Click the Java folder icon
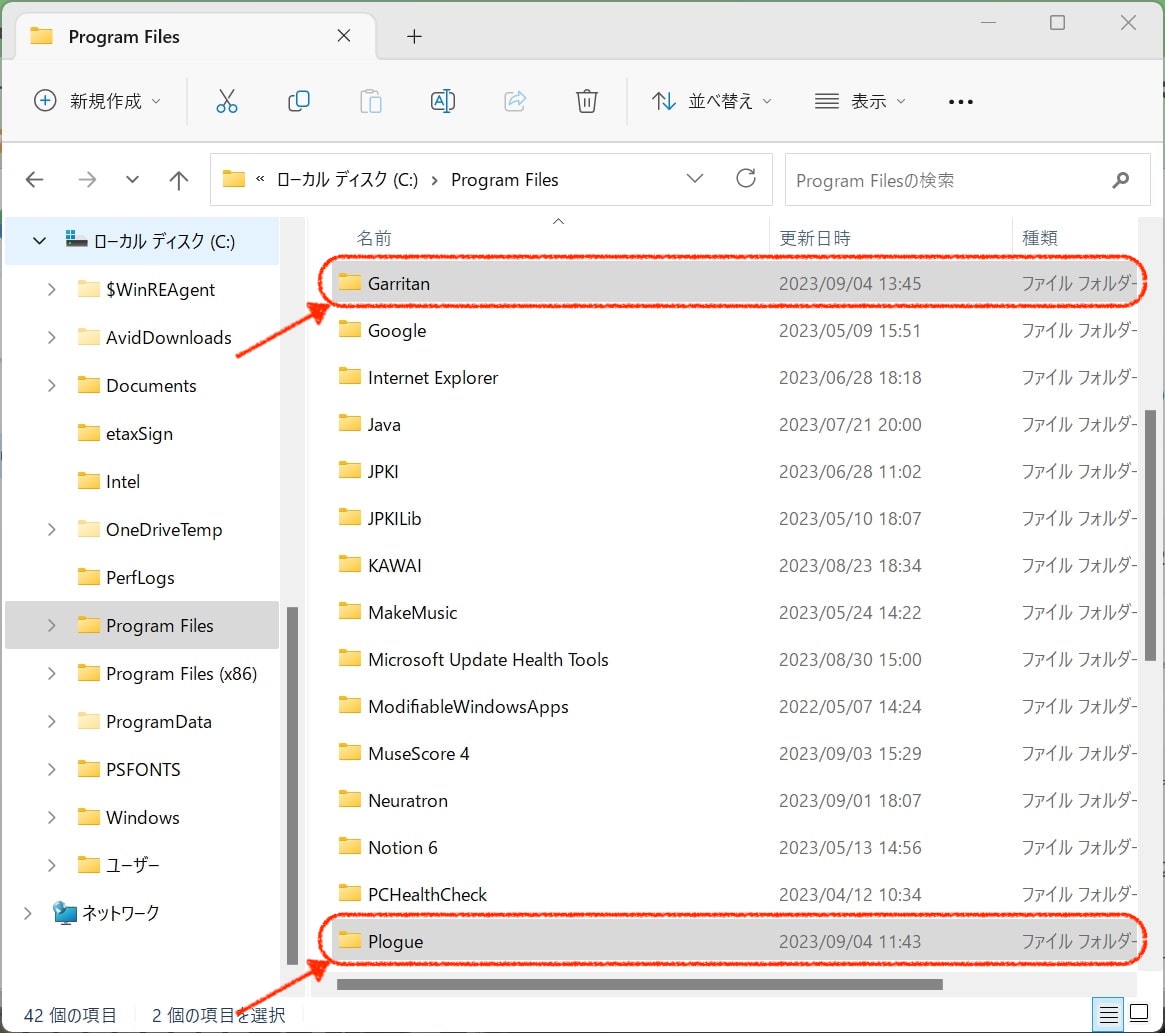The image size is (1165, 1033). tap(349, 424)
